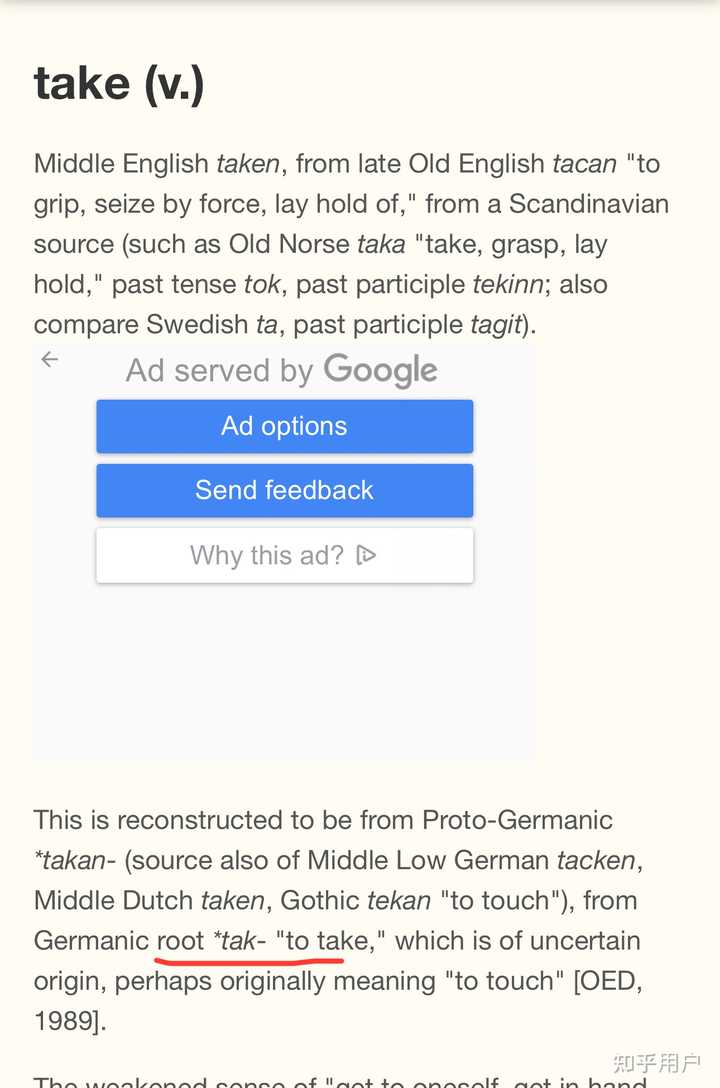Click the Gothic word "tekan"
The width and height of the screenshot is (720, 1088).
point(400,900)
